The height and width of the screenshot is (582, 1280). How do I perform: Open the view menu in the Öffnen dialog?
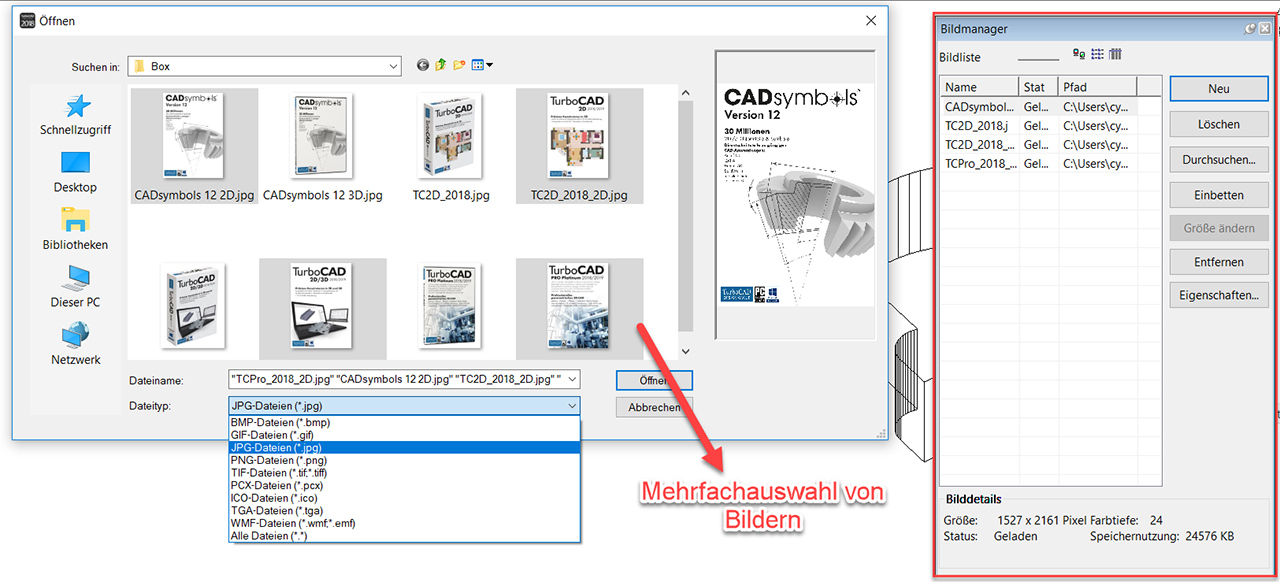click(482, 66)
